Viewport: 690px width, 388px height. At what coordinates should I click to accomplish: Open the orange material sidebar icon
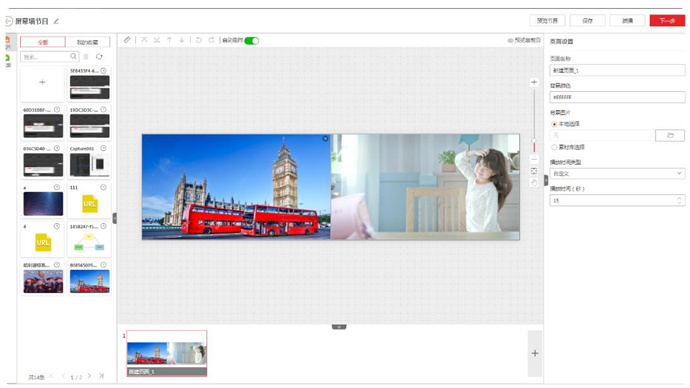[7, 41]
